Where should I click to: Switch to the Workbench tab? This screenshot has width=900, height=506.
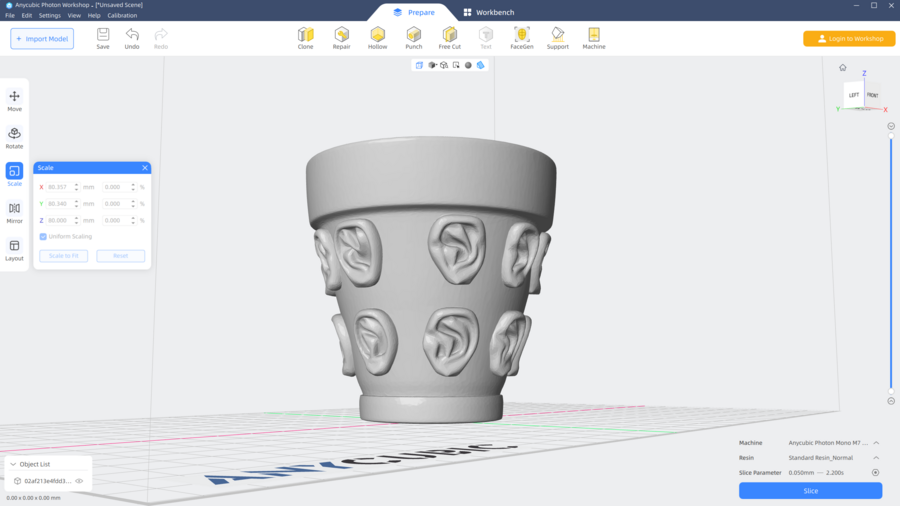[x=490, y=13]
